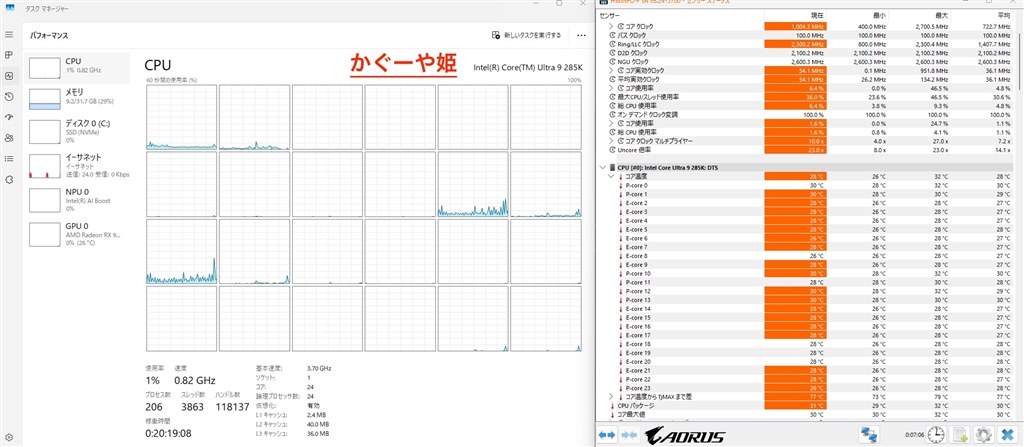
Task: Select 平均実効クロック sensor row
Action: click(805, 79)
